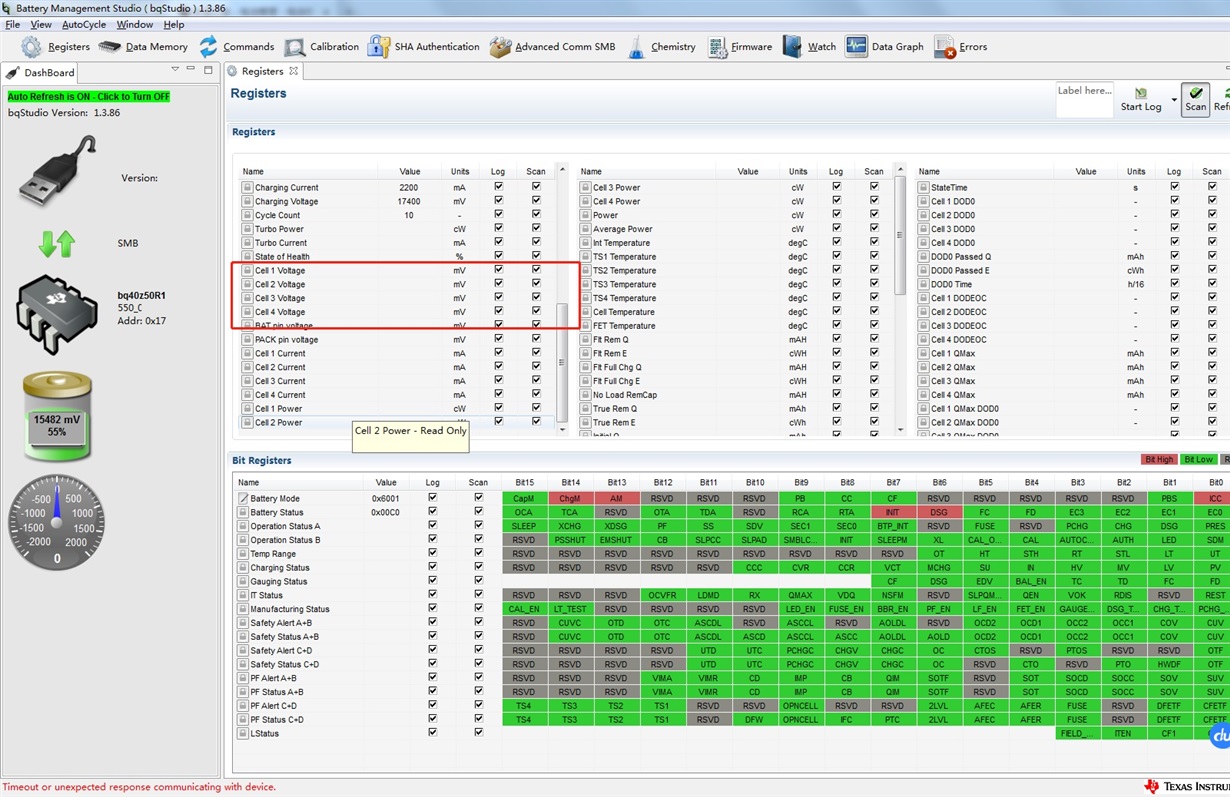Click the CapM bit of Battery Mode
This screenshot has height=797, width=1230.
(x=524, y=498)
